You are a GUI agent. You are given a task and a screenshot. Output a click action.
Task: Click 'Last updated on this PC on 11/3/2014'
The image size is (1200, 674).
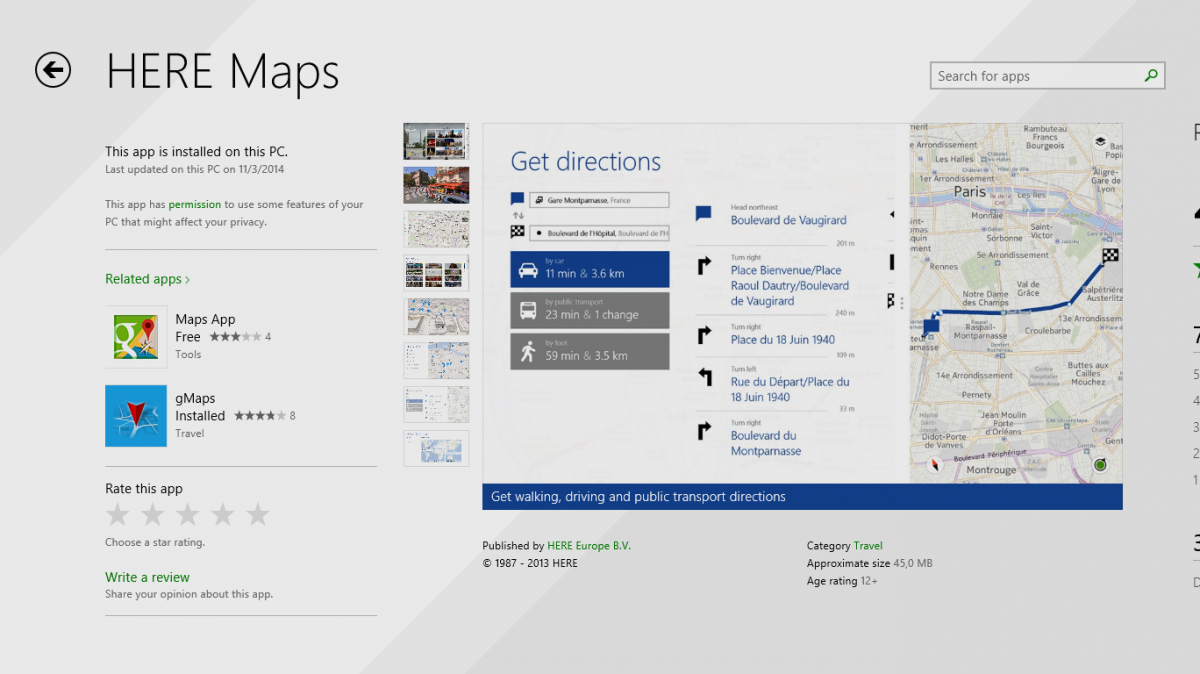click(x=197, y=170)
